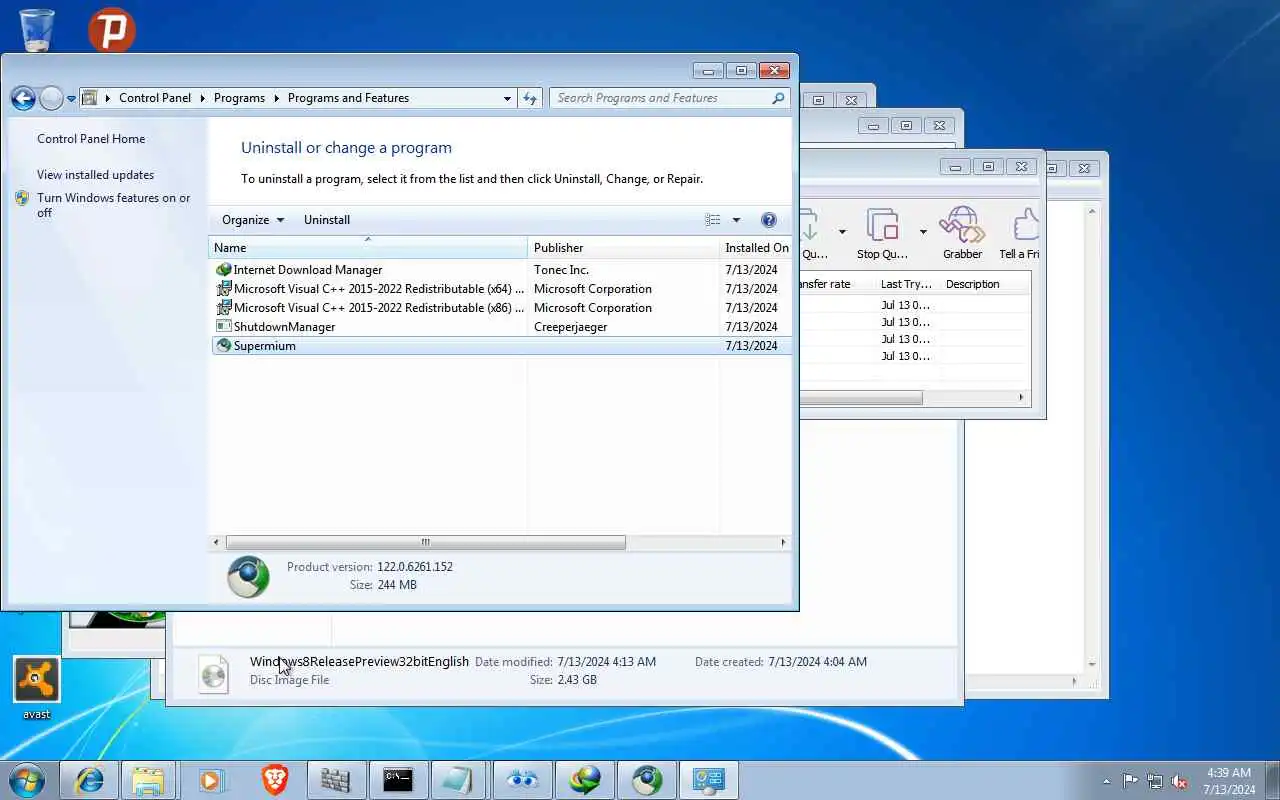1280x800 pixels.
Task: Switch to the brick wall firewall taskbar icon
Action: tap(336, 780)
